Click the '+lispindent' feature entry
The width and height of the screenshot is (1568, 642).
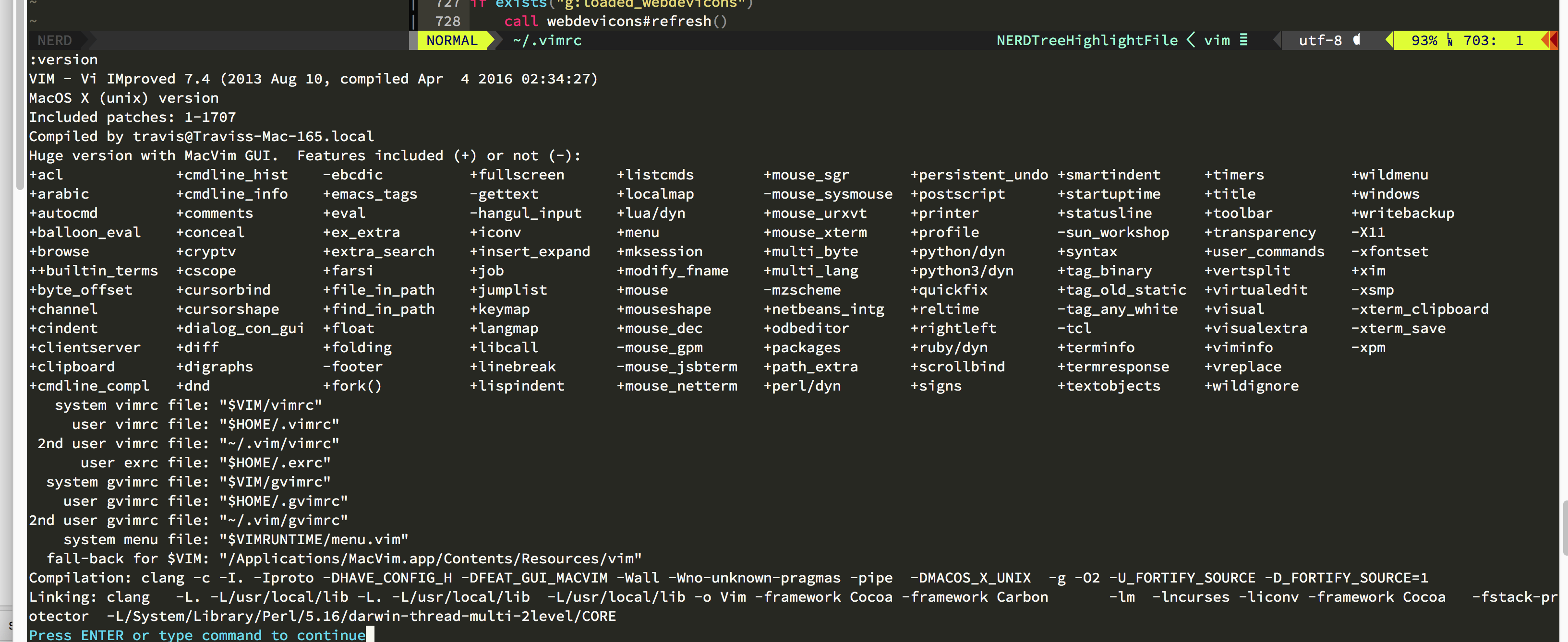[517, 386]
